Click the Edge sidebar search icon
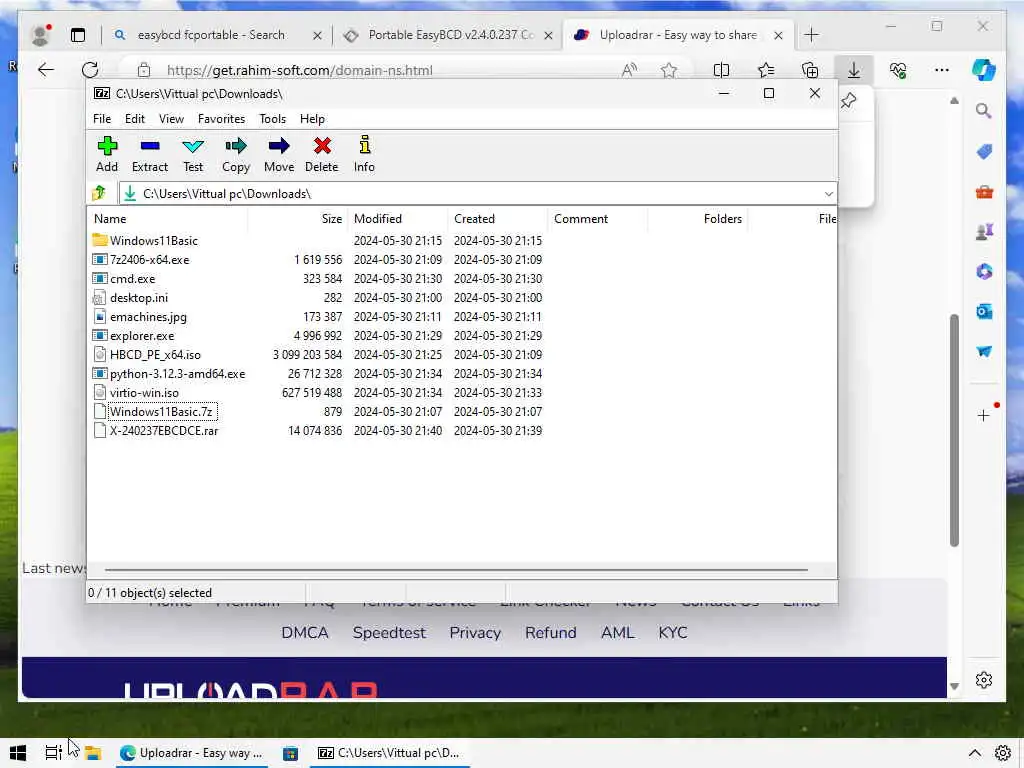The image size is (1024, 768). tap(984, 111)
